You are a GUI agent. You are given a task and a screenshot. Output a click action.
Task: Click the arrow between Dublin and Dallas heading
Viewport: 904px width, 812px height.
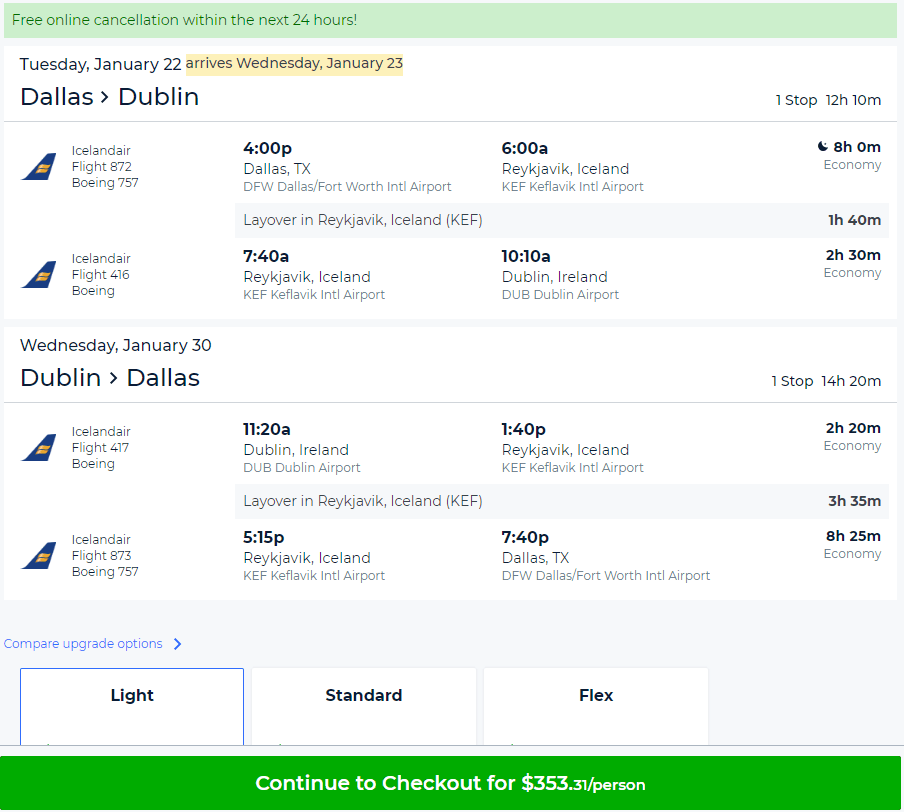point(114,378)
